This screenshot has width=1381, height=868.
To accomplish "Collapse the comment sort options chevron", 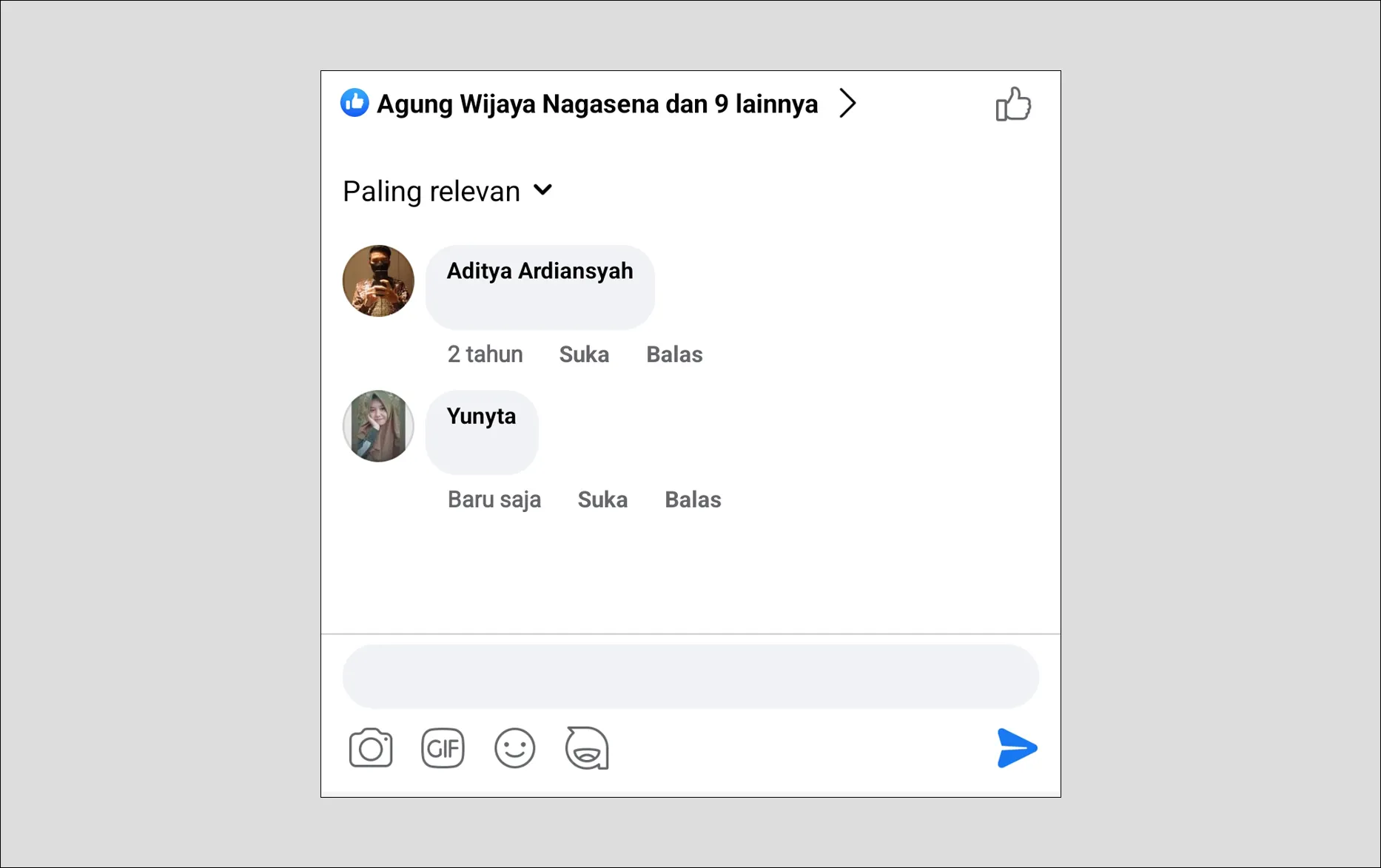I will (542, 191).
